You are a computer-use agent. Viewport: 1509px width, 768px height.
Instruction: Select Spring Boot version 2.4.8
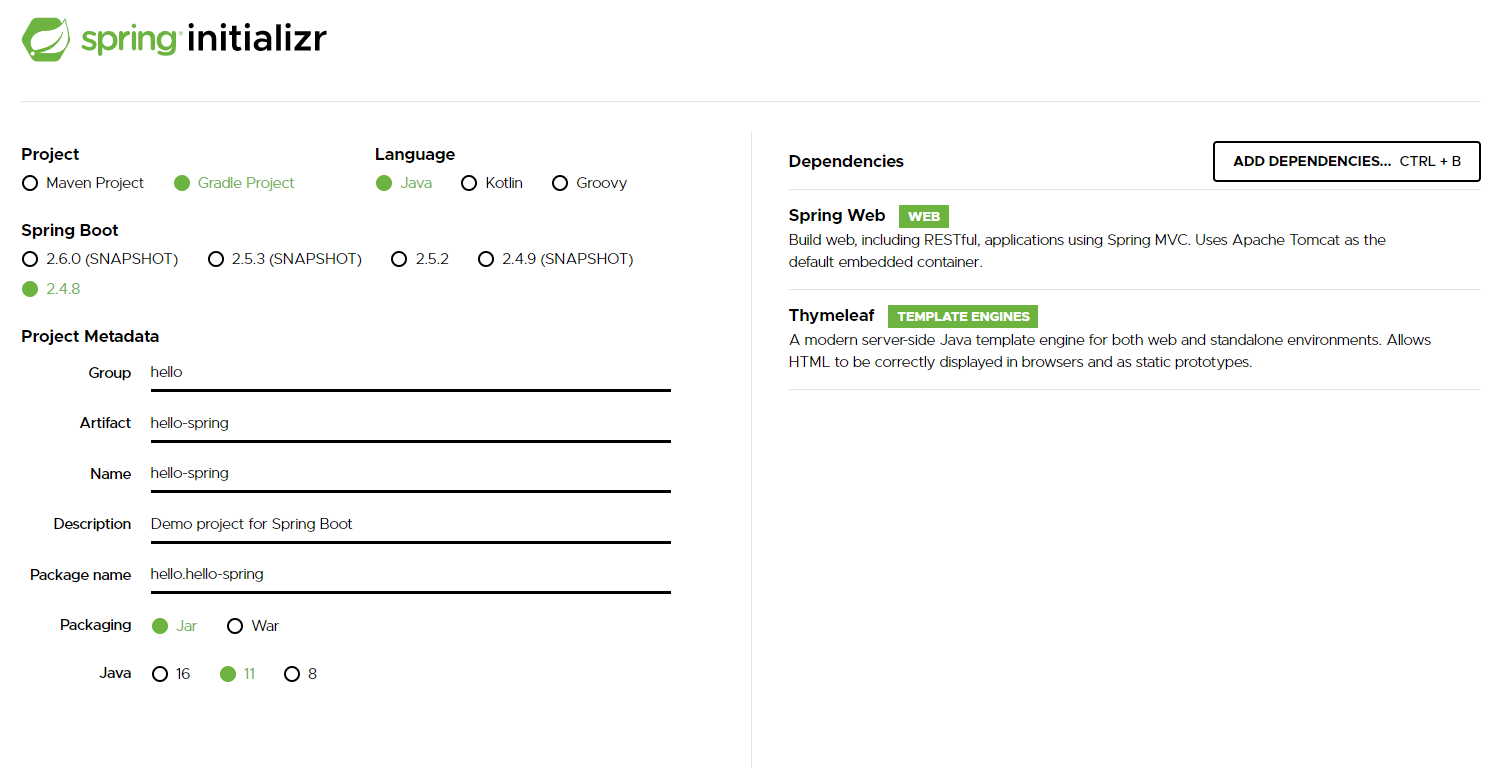tap(30, 289)
